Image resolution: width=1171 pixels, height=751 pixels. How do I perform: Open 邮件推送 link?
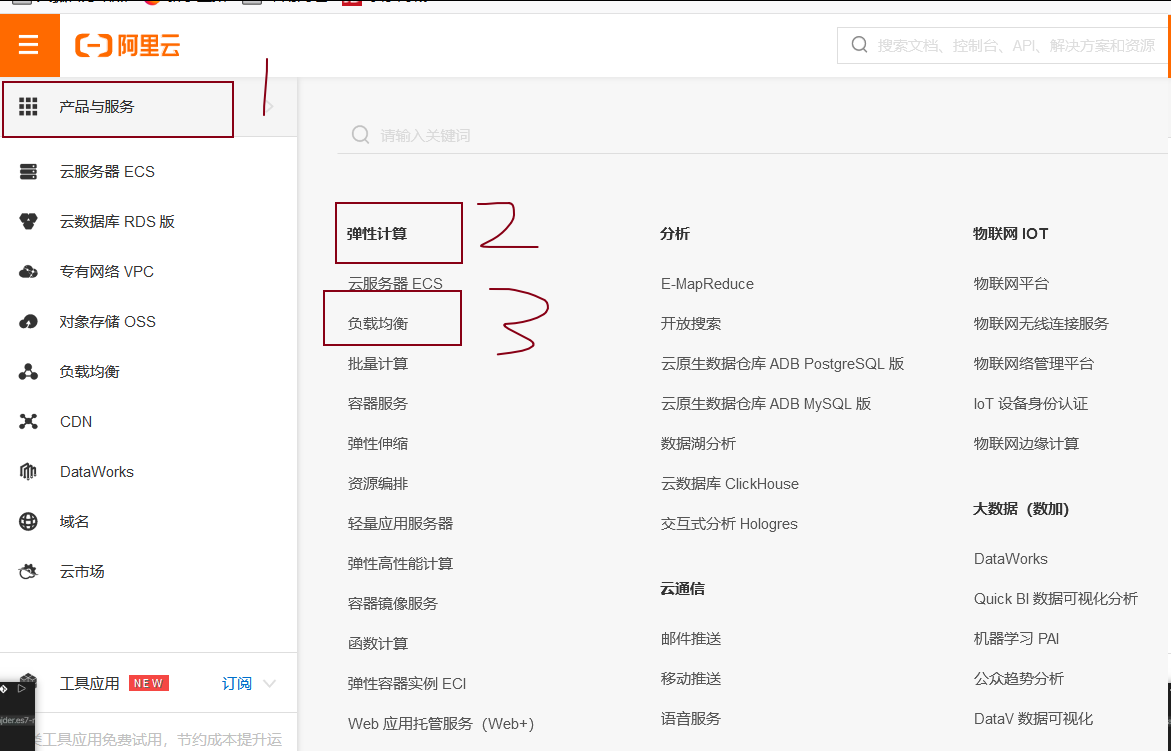(691, 638)
